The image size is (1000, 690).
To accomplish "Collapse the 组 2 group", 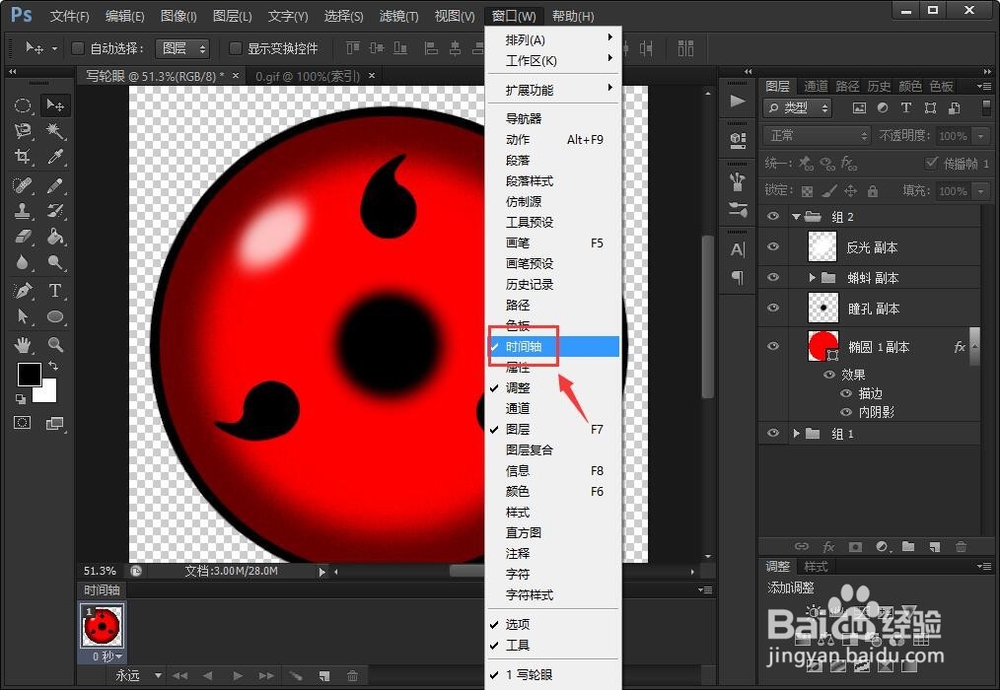I will click(x=796, y=217).
